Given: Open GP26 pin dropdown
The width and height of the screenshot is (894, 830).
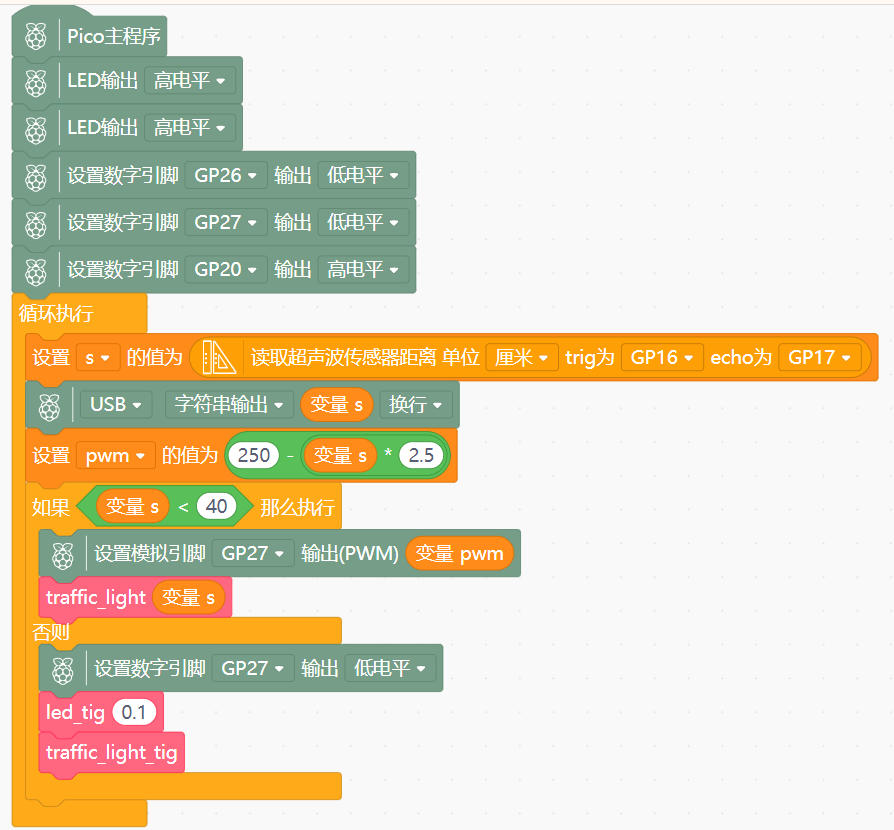Looking at the screenshot, I should click(x=226, y=176).
